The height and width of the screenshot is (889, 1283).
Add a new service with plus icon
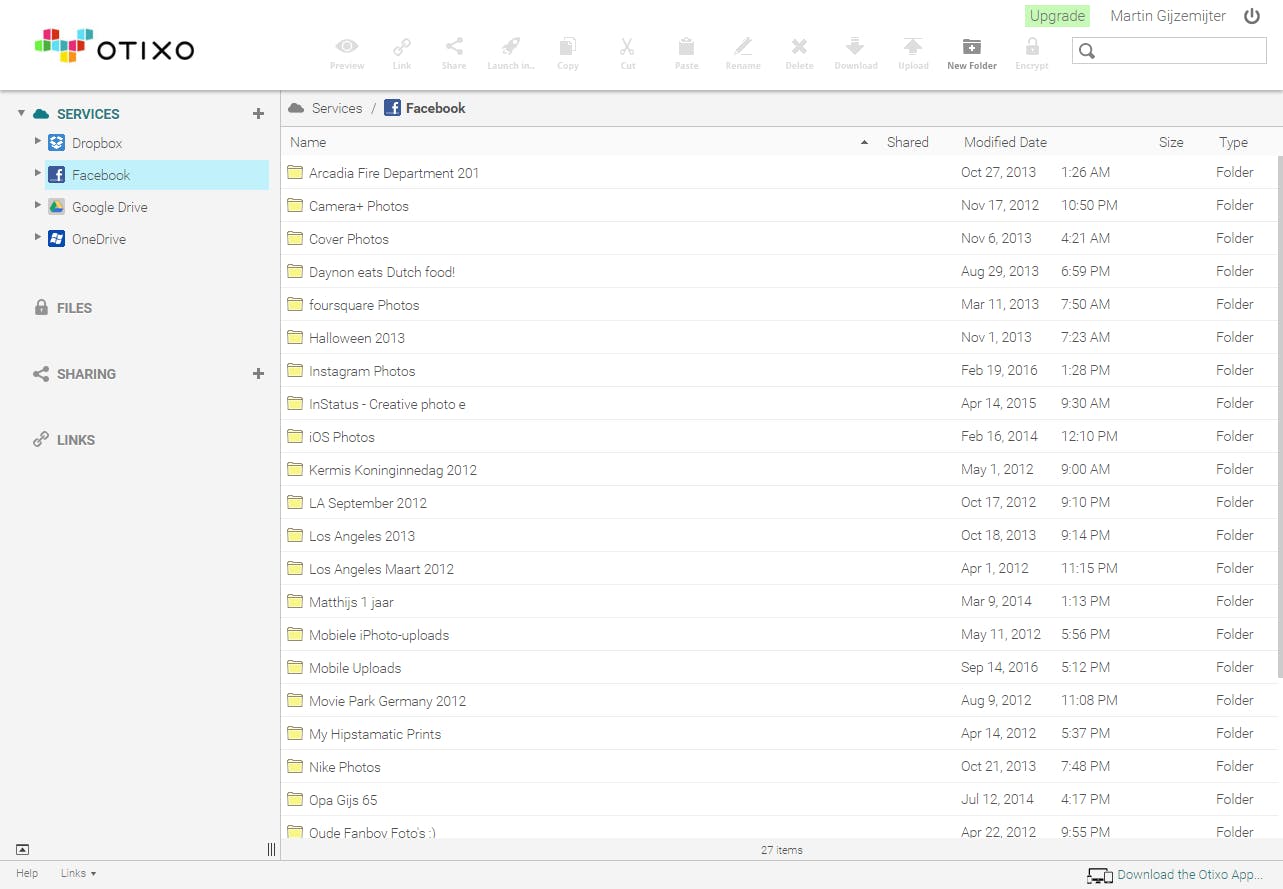[x=258, y=114]
